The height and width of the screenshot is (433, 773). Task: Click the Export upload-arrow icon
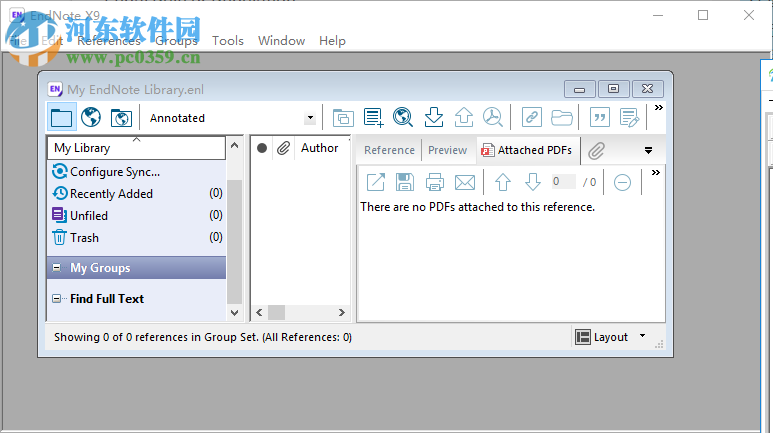point(463,117)
